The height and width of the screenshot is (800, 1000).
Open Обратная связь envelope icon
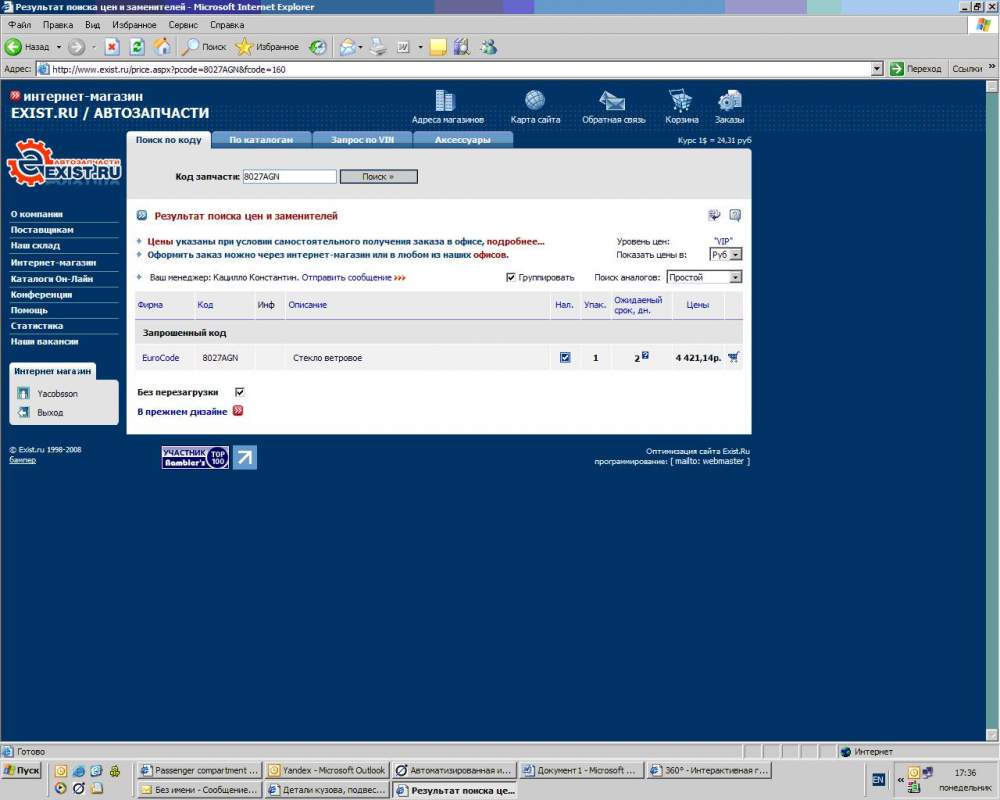coord(612,101)
